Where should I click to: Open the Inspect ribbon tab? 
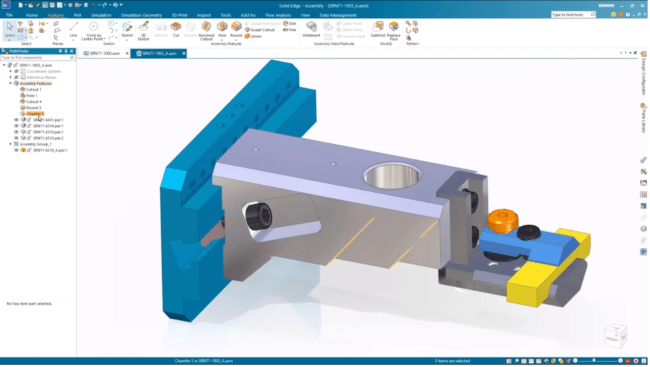click(204, 15)
